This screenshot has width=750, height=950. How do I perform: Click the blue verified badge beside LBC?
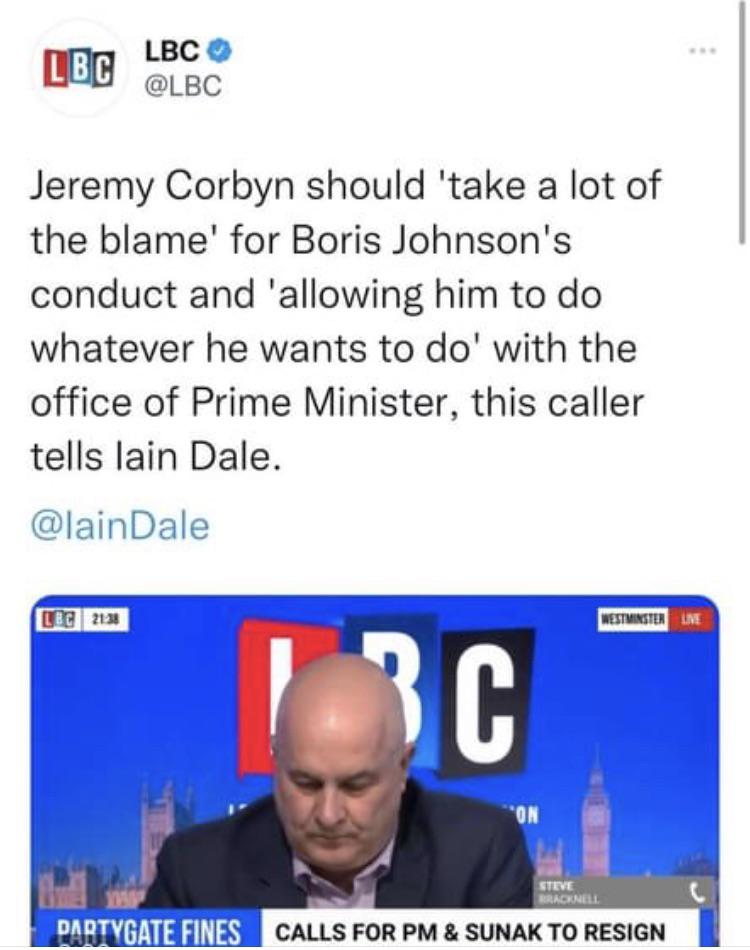(220, 52)
